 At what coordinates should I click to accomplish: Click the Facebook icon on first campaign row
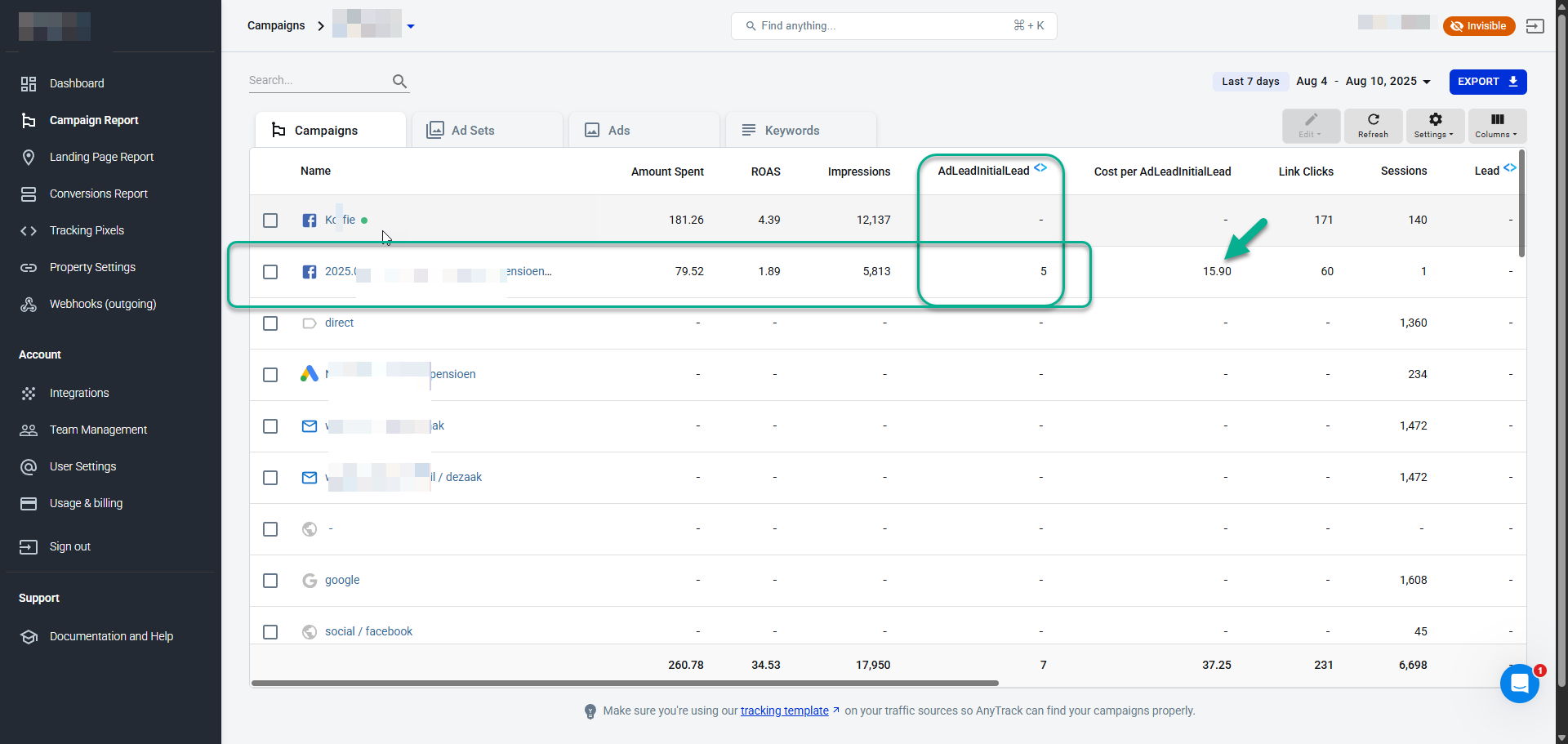[x=310, y=221]
